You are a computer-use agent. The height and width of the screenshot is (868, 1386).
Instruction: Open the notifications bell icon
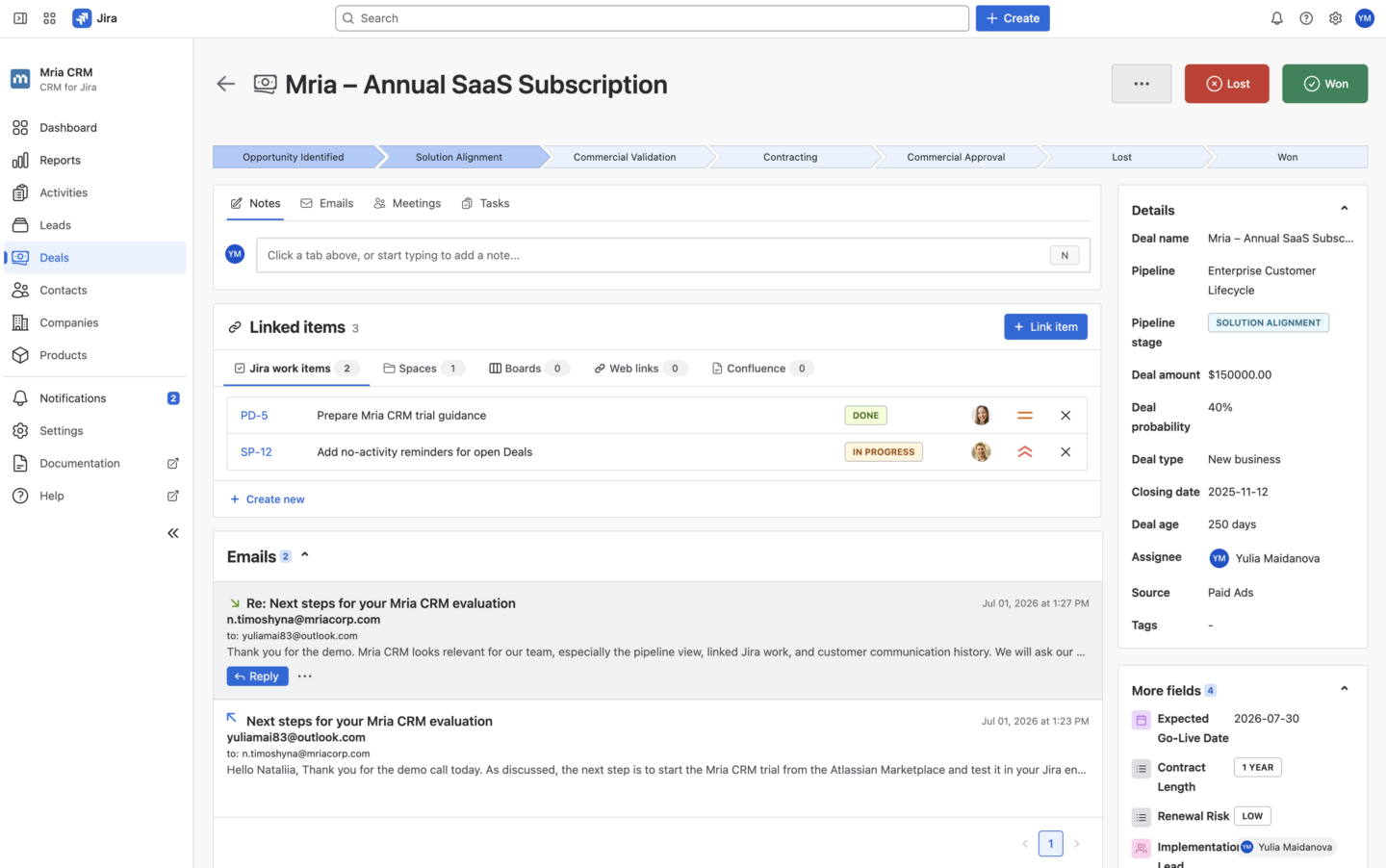(x=1277, y=18)
